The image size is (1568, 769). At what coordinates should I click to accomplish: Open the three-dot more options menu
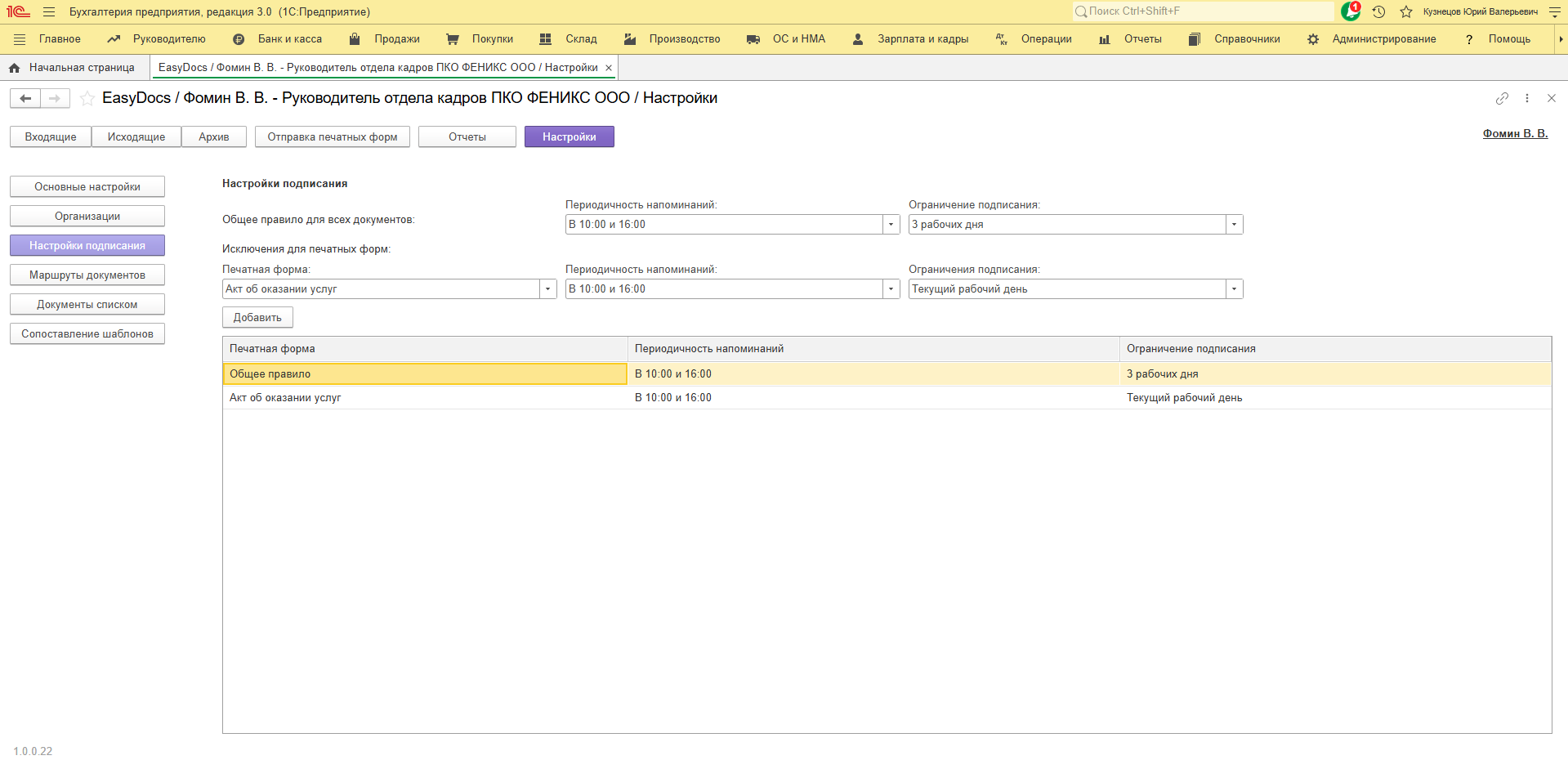point(1526,98)
